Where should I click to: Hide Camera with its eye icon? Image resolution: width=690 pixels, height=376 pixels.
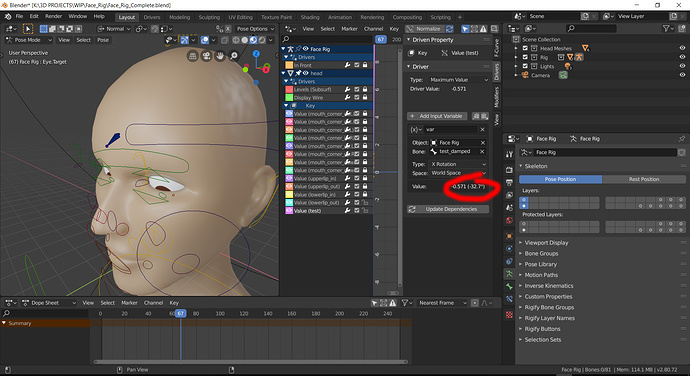(x=682, y=75)
